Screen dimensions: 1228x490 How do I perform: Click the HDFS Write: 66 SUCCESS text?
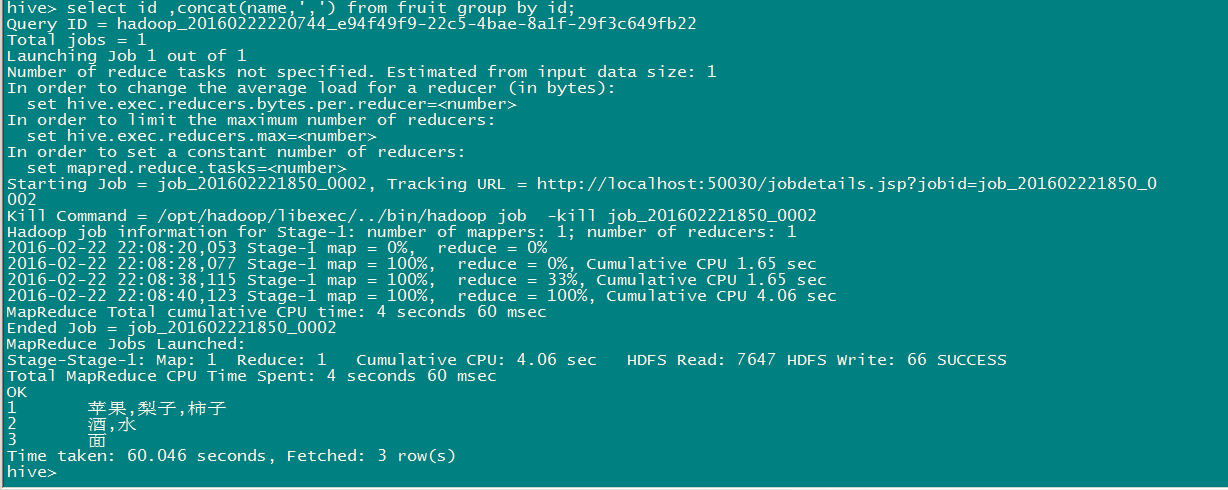click(x=897, y=360)
